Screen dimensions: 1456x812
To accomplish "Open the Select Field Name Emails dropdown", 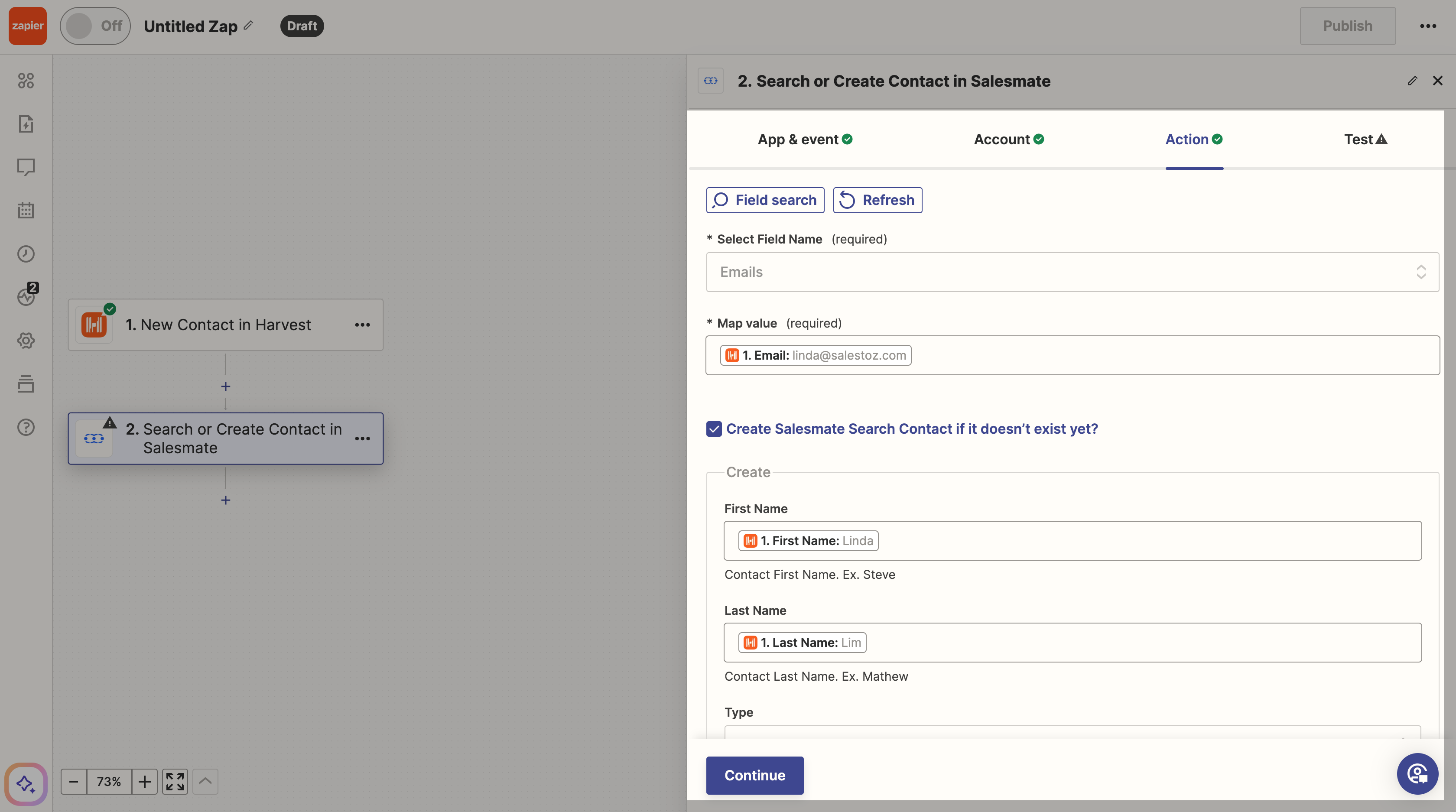I will (x=1072, y=272).
